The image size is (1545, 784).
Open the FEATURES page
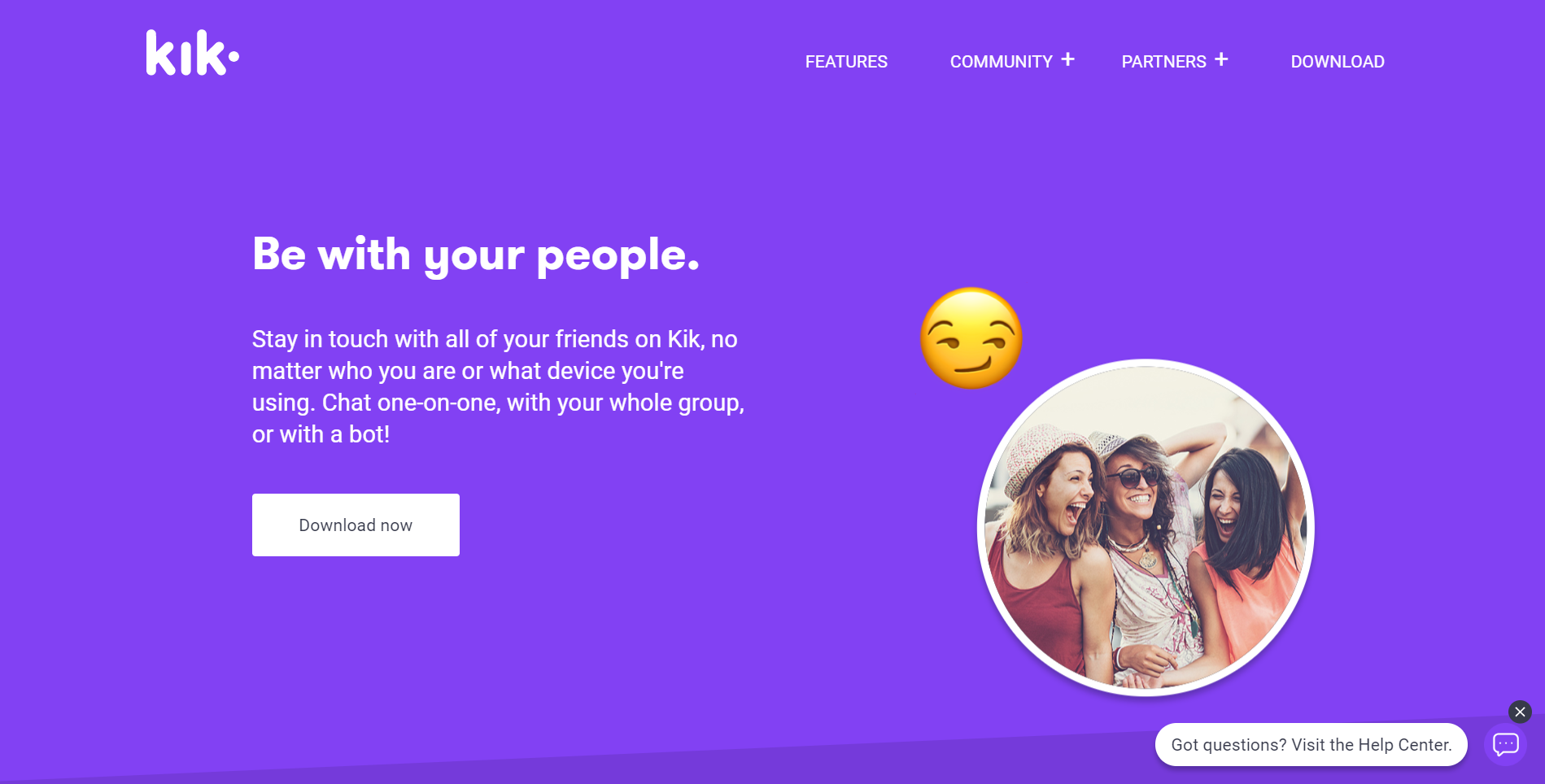[x=846, y=62]
